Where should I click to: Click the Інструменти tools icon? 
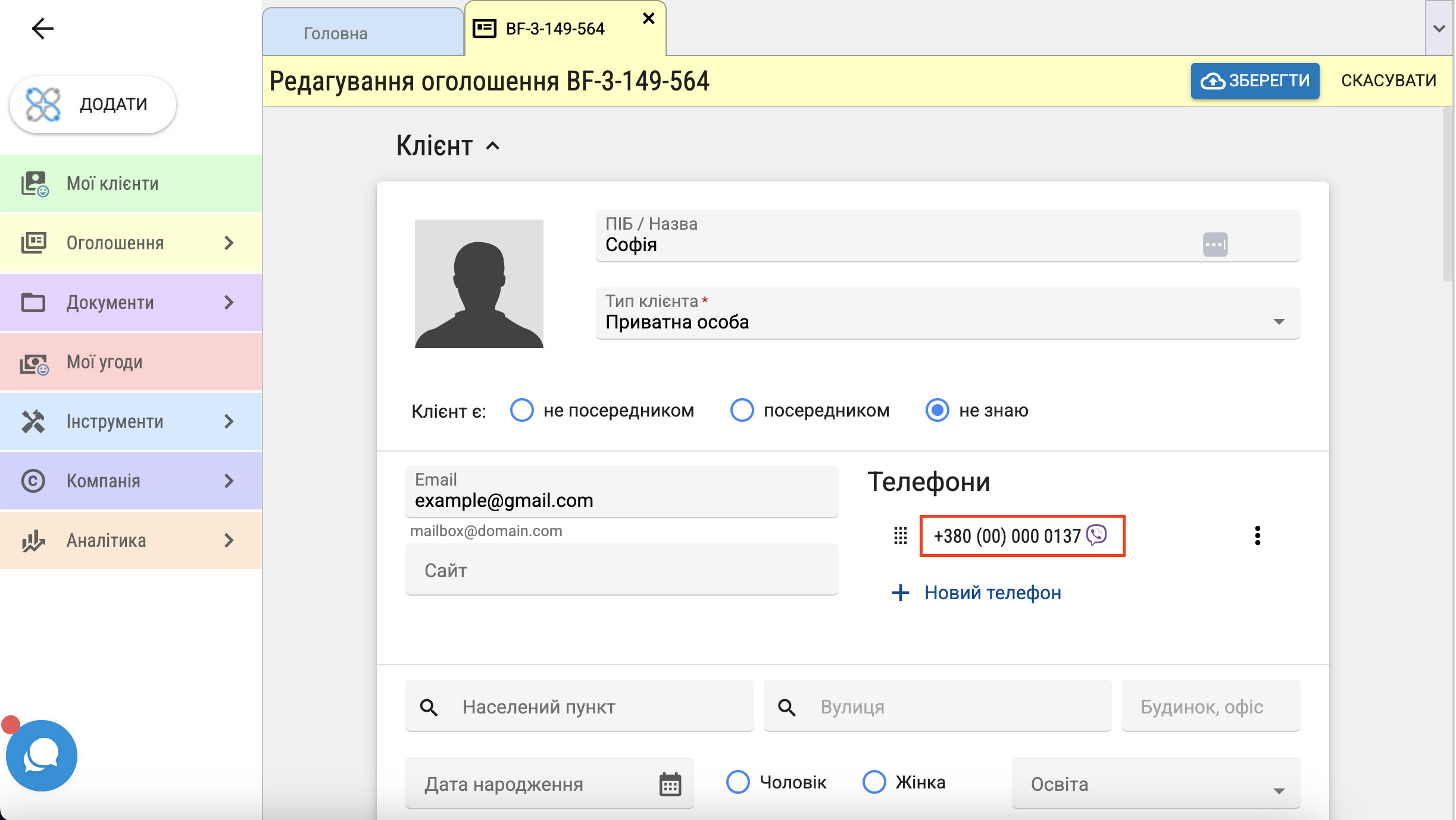click(33, 421)
